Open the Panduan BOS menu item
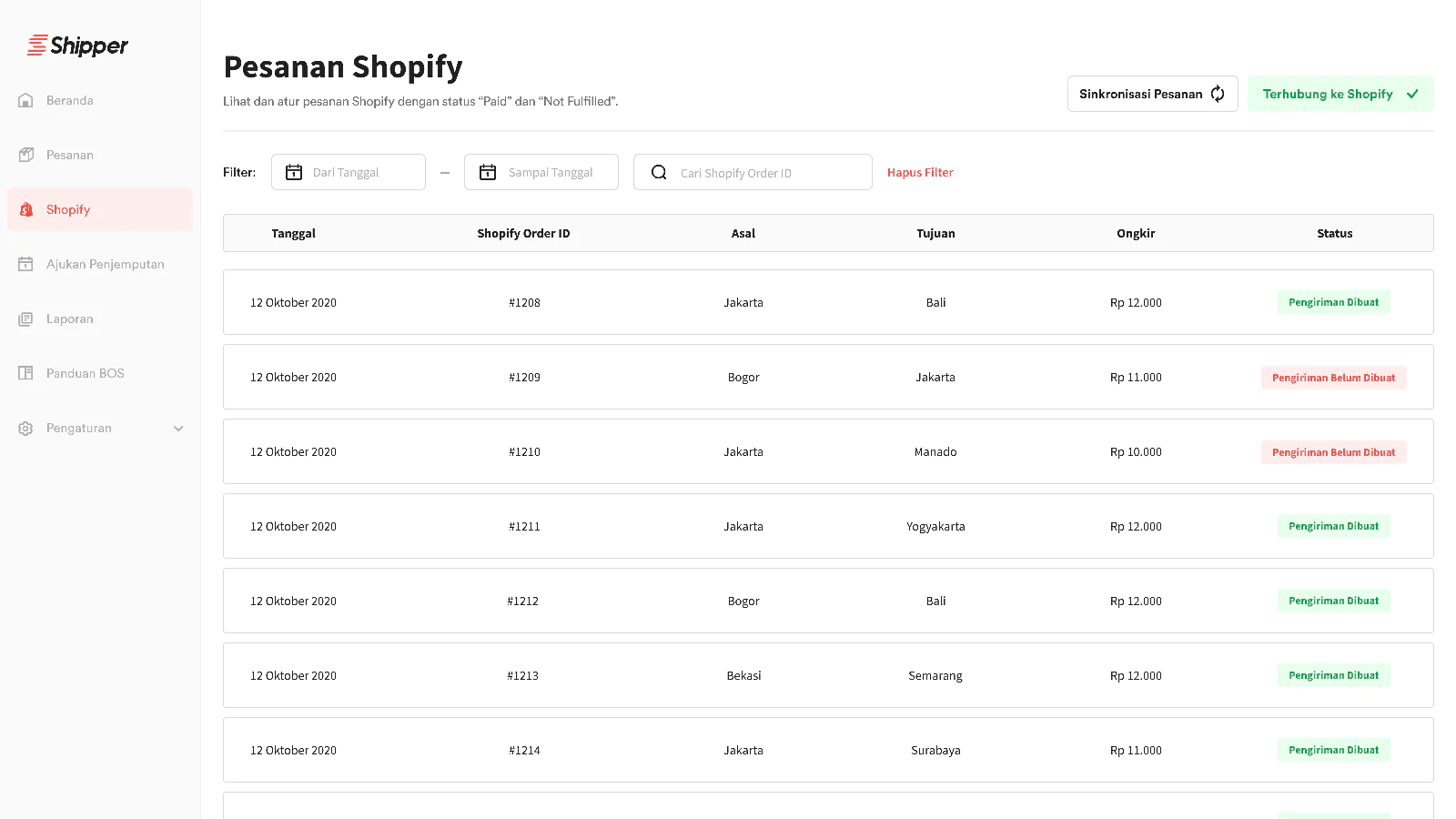This screenshot has width=1456, height=819. click(100, 373)
